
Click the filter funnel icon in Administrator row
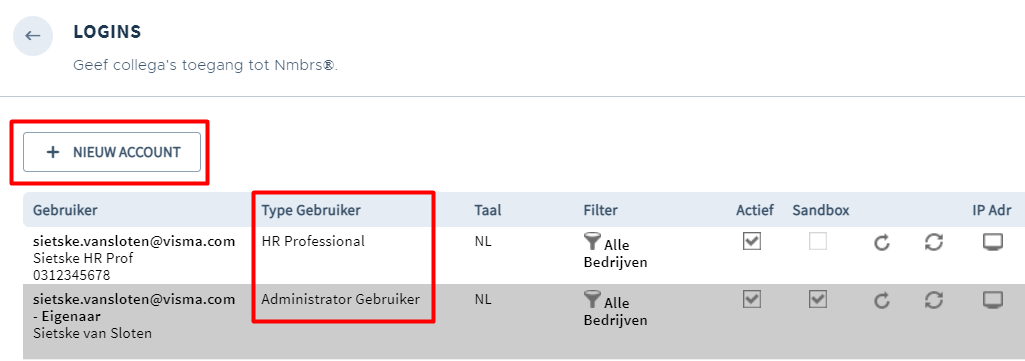pos(592,300)
